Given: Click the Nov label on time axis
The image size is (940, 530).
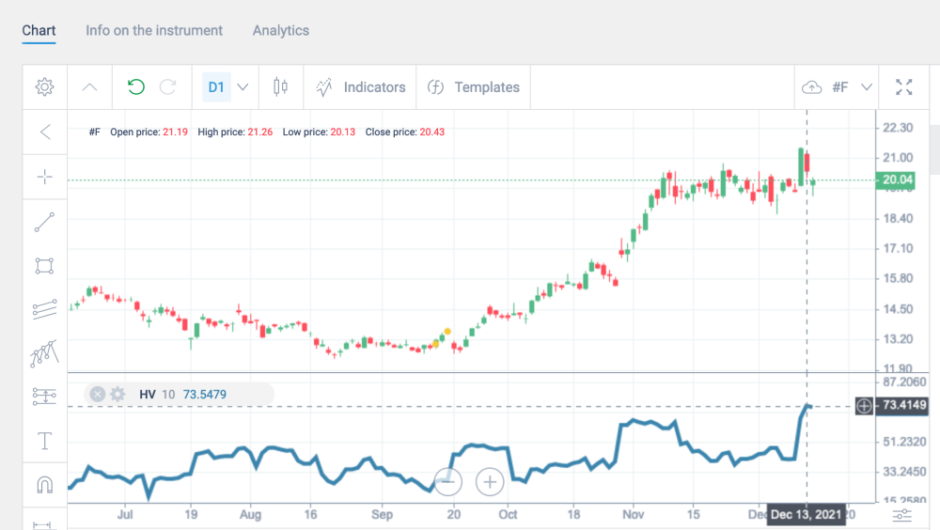Looking at the screenshot, I should click(633, 514).
